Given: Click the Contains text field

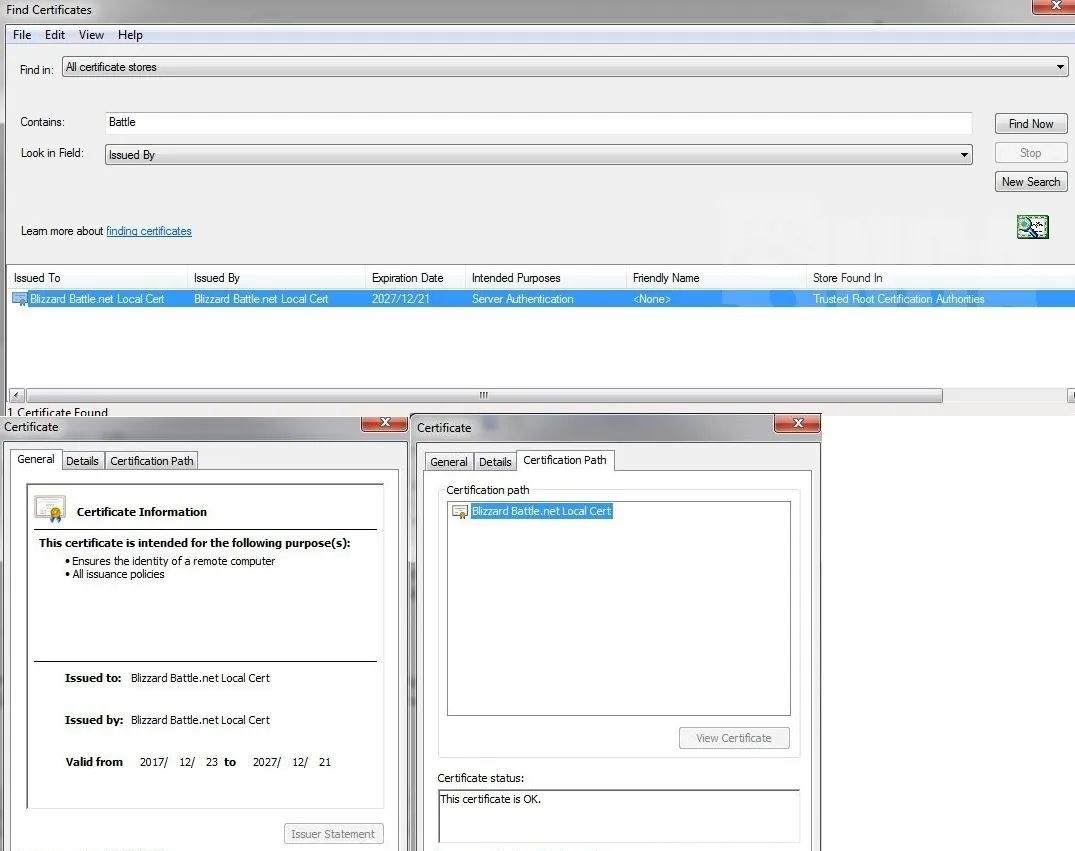Looking at the screenshot, I should pyautogui.click(x=539, y=123).
